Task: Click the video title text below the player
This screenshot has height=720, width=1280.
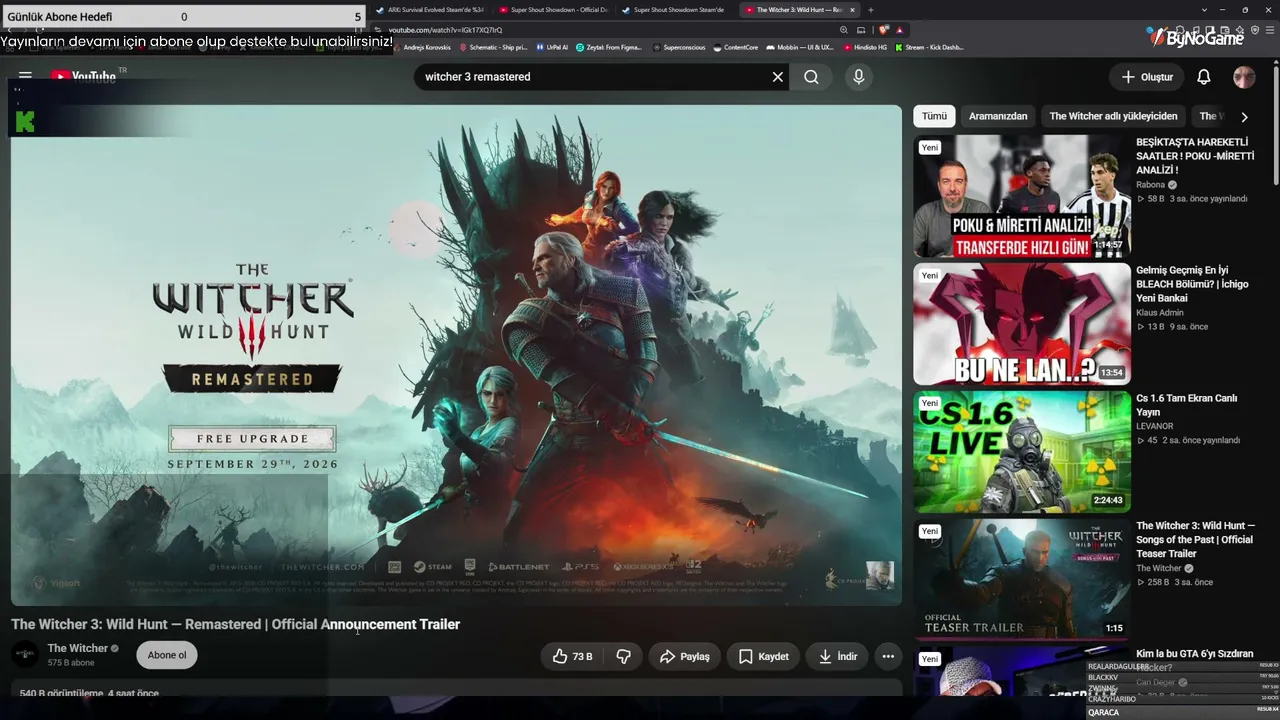Action: [x=235, y=624]
